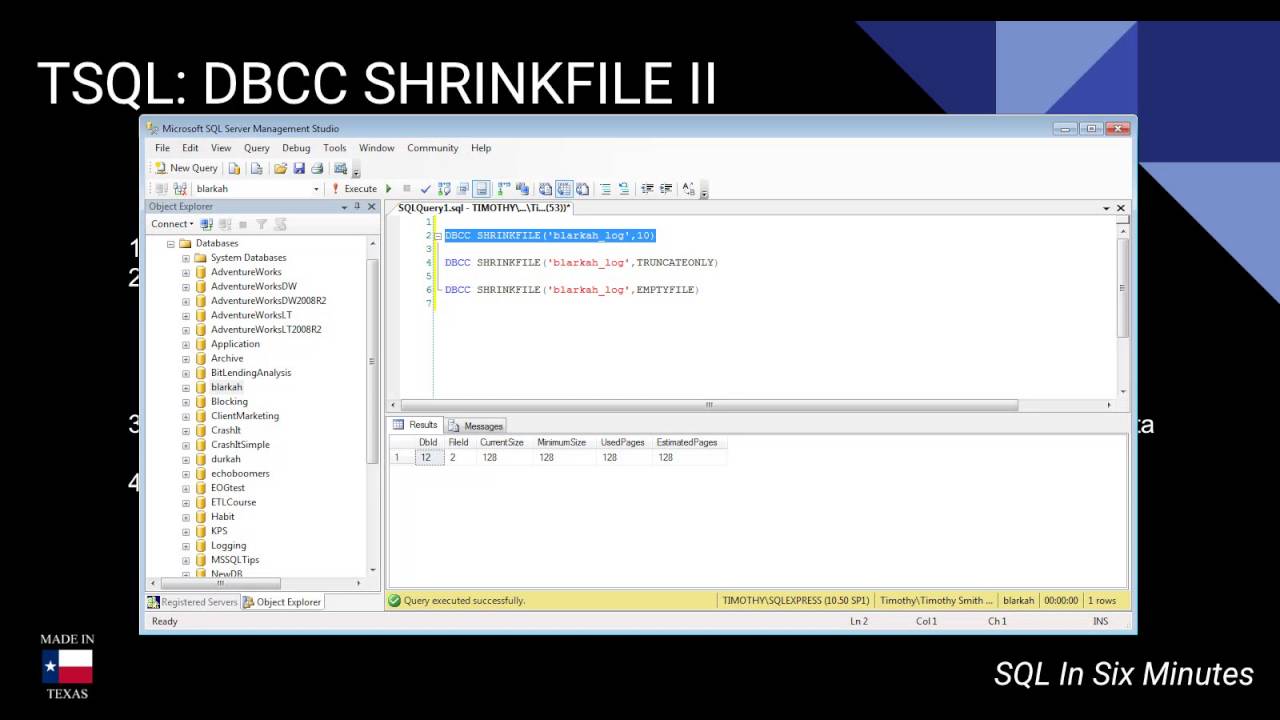Expand the System Databases folder
1280x720 pixels.
click(185, 258)
